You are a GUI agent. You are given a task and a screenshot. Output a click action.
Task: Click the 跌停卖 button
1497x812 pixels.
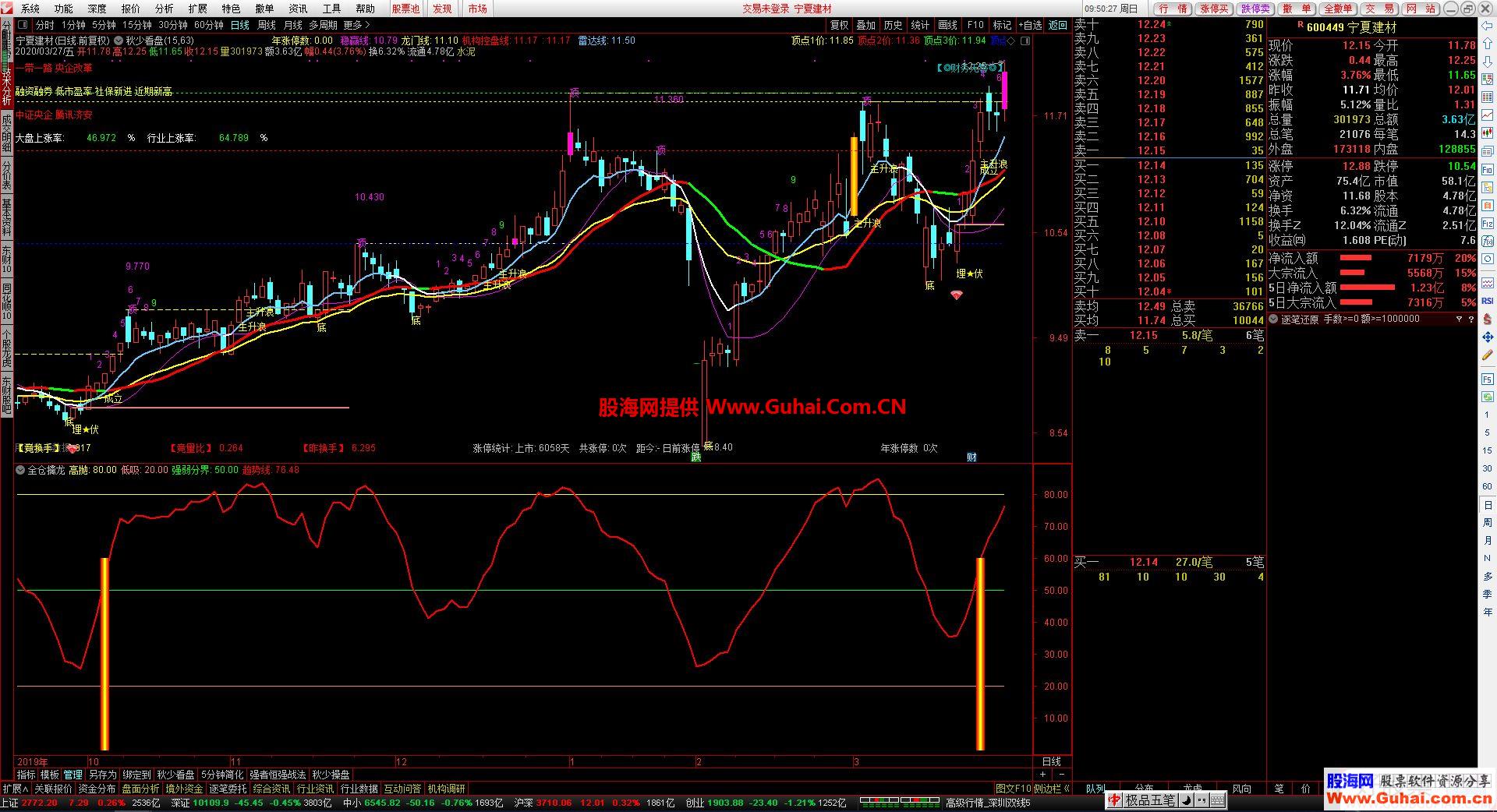[x=1255, y=9]
